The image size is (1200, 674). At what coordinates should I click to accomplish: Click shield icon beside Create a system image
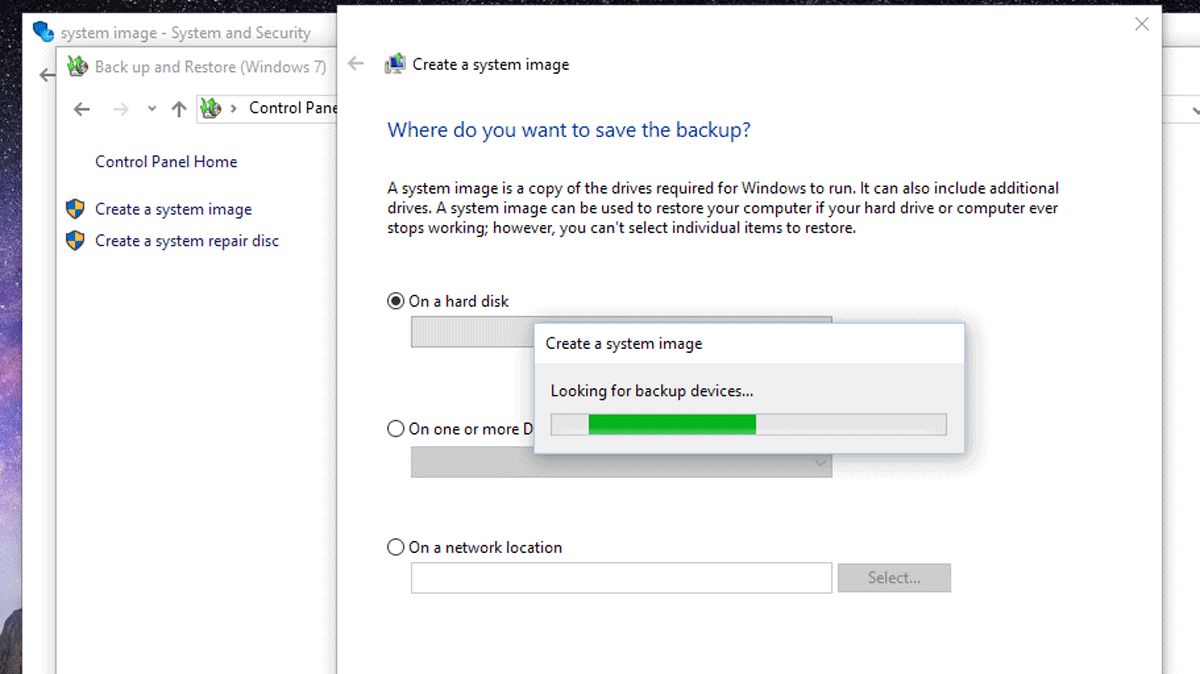pos(75,209)
